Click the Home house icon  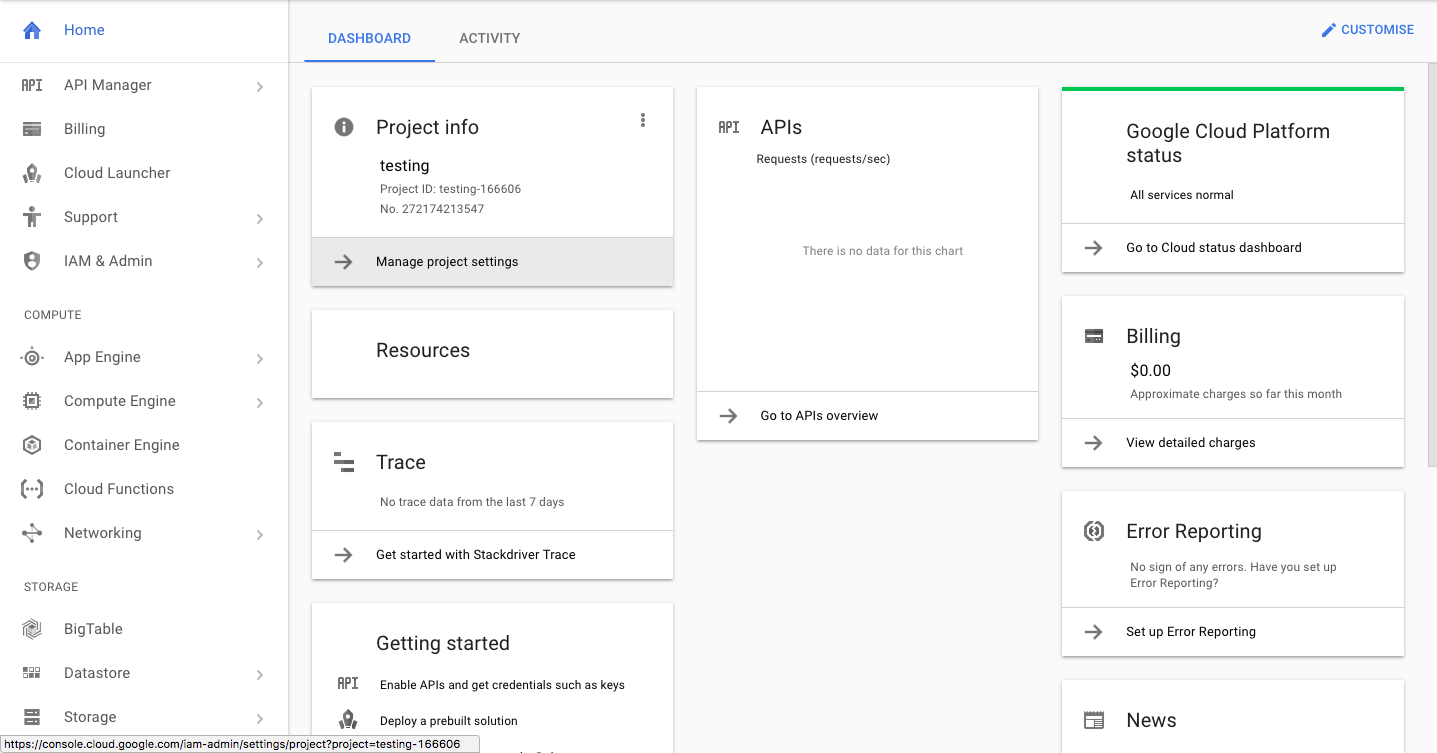click(32, 30)
